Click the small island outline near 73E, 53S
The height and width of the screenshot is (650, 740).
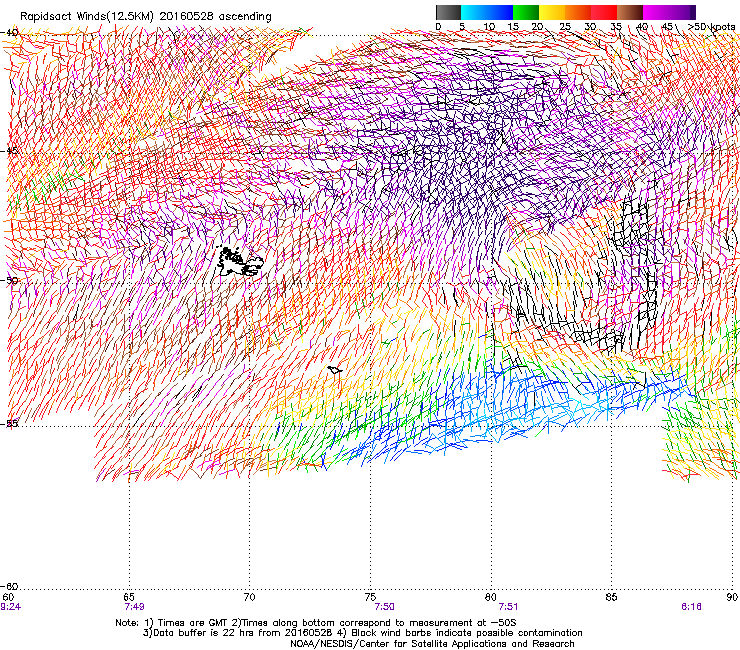point(335,370)
